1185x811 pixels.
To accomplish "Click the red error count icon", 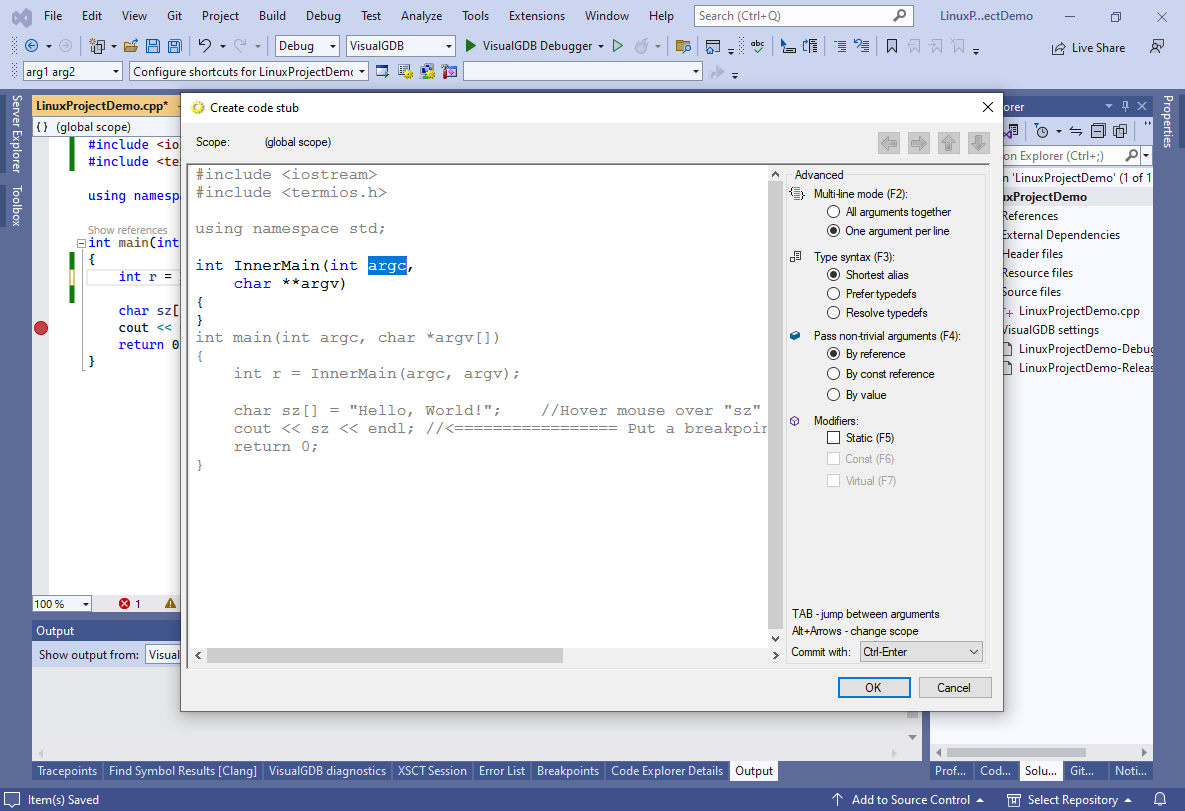I will tap(125, 604).
